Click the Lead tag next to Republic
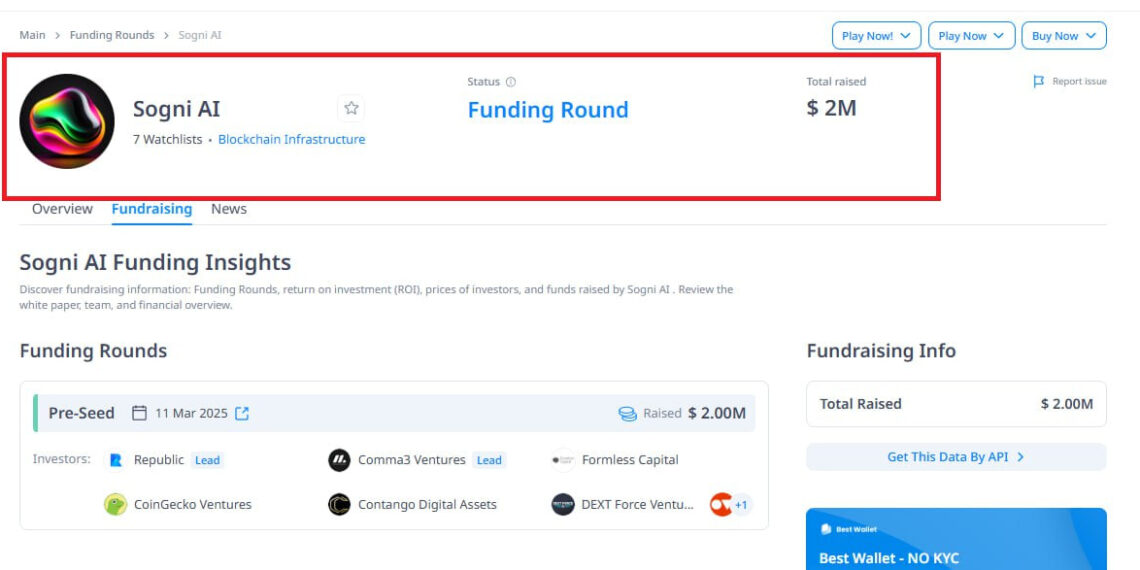This screenshot has width=1140, height=570. [x=207, y=460]
